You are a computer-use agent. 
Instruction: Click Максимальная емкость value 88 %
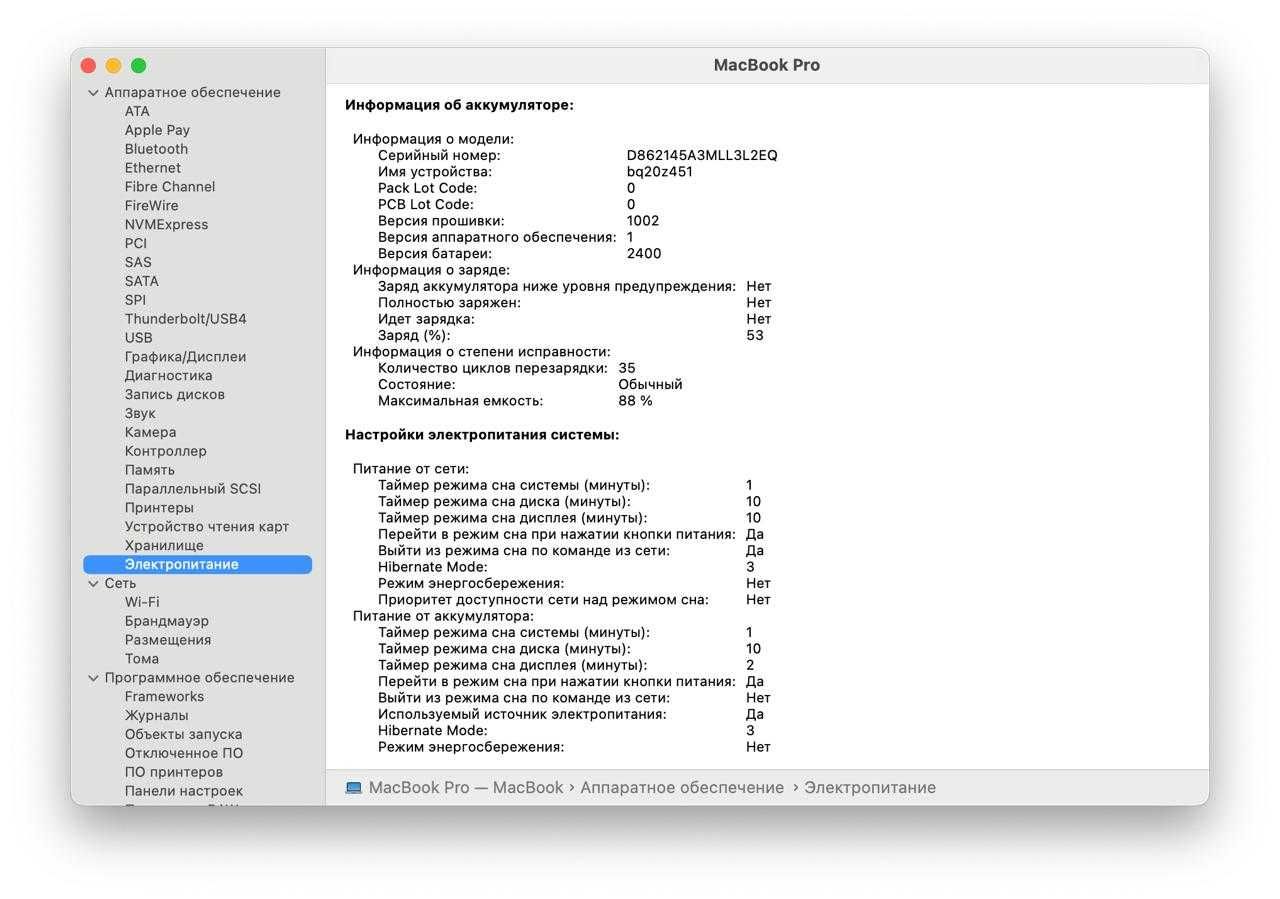pyautogui.click(x=635, y=401)
